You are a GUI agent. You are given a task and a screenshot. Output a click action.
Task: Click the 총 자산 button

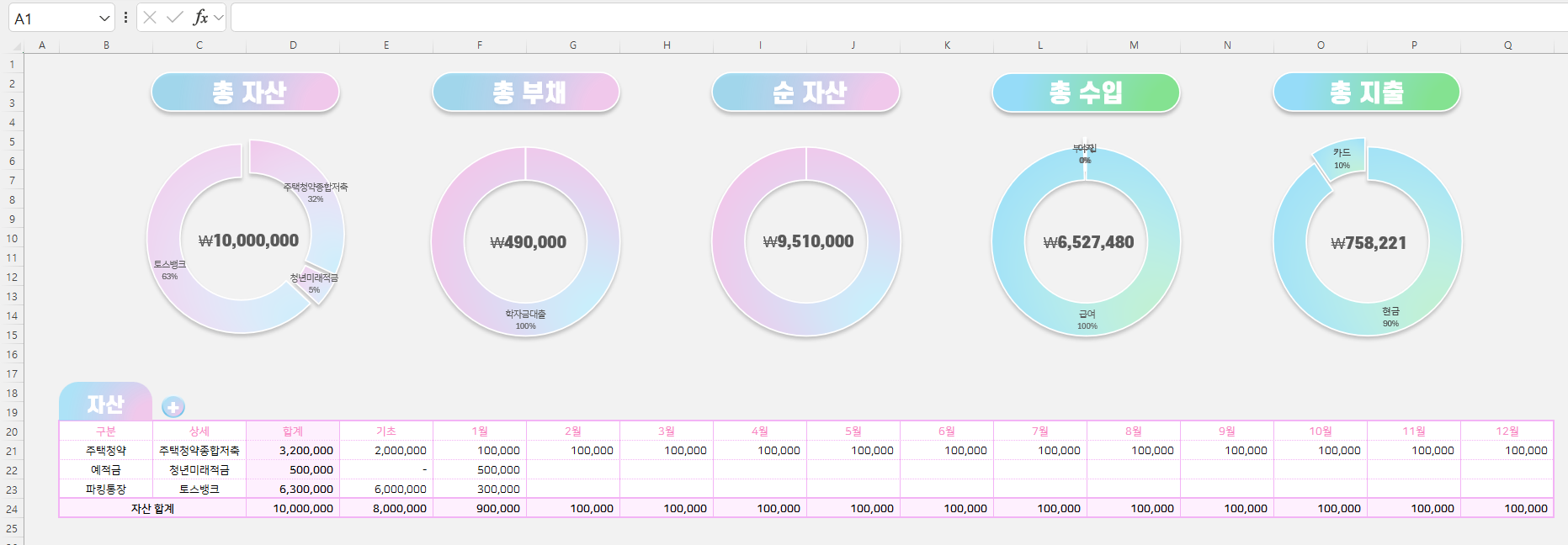[x=246, y=93]
